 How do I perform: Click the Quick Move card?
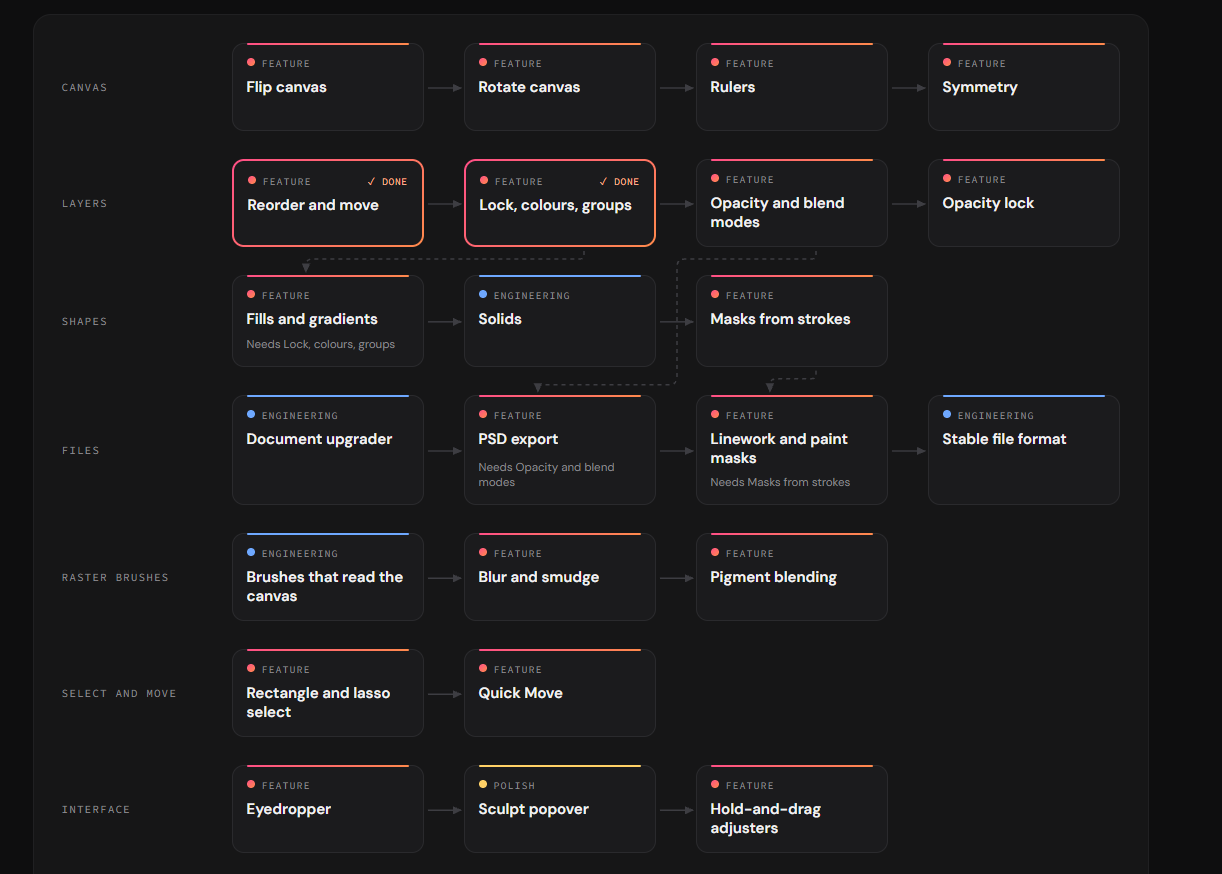coord(560,693)
